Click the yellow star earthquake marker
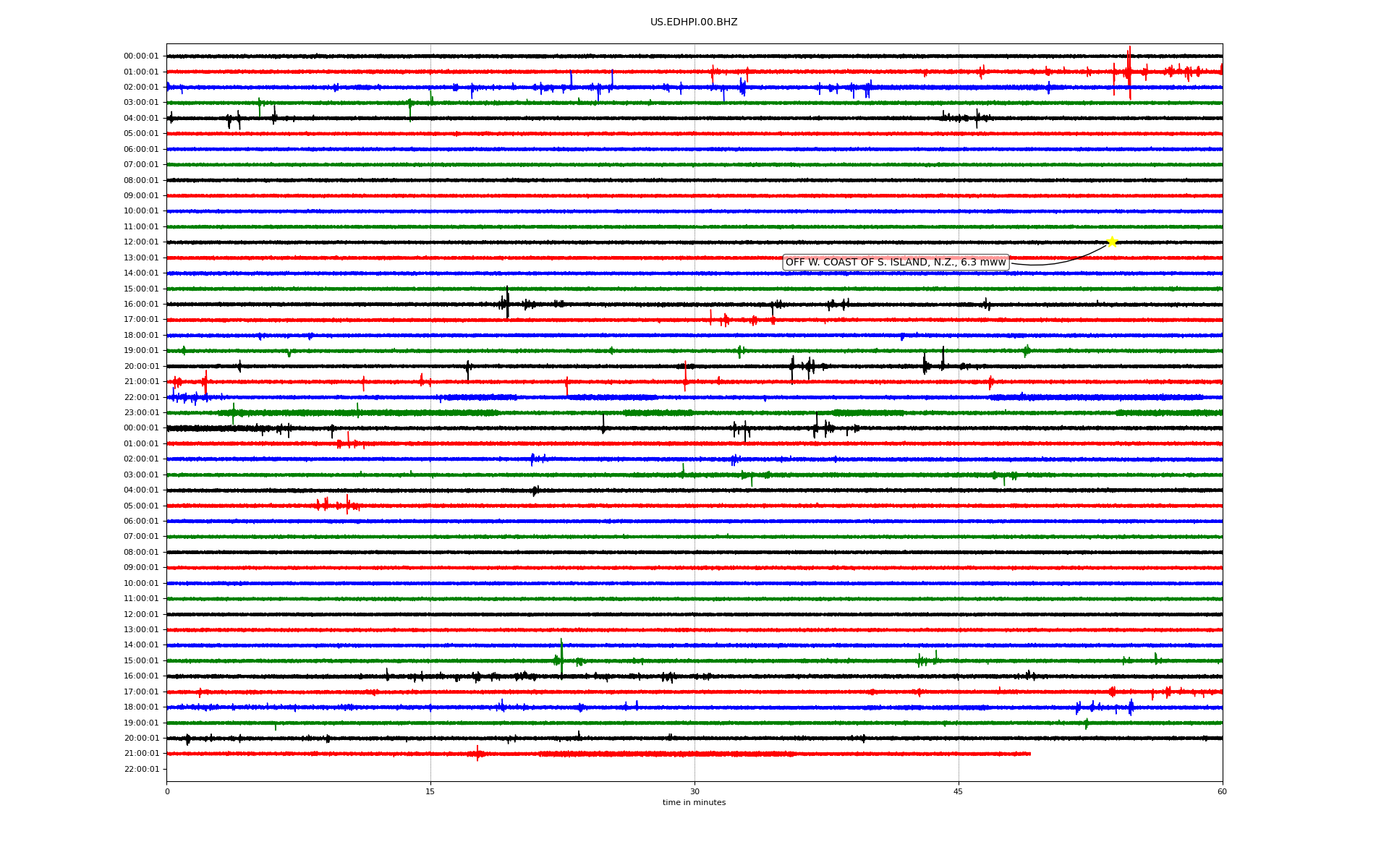1389x868 pixels. tap(1112, 242)
